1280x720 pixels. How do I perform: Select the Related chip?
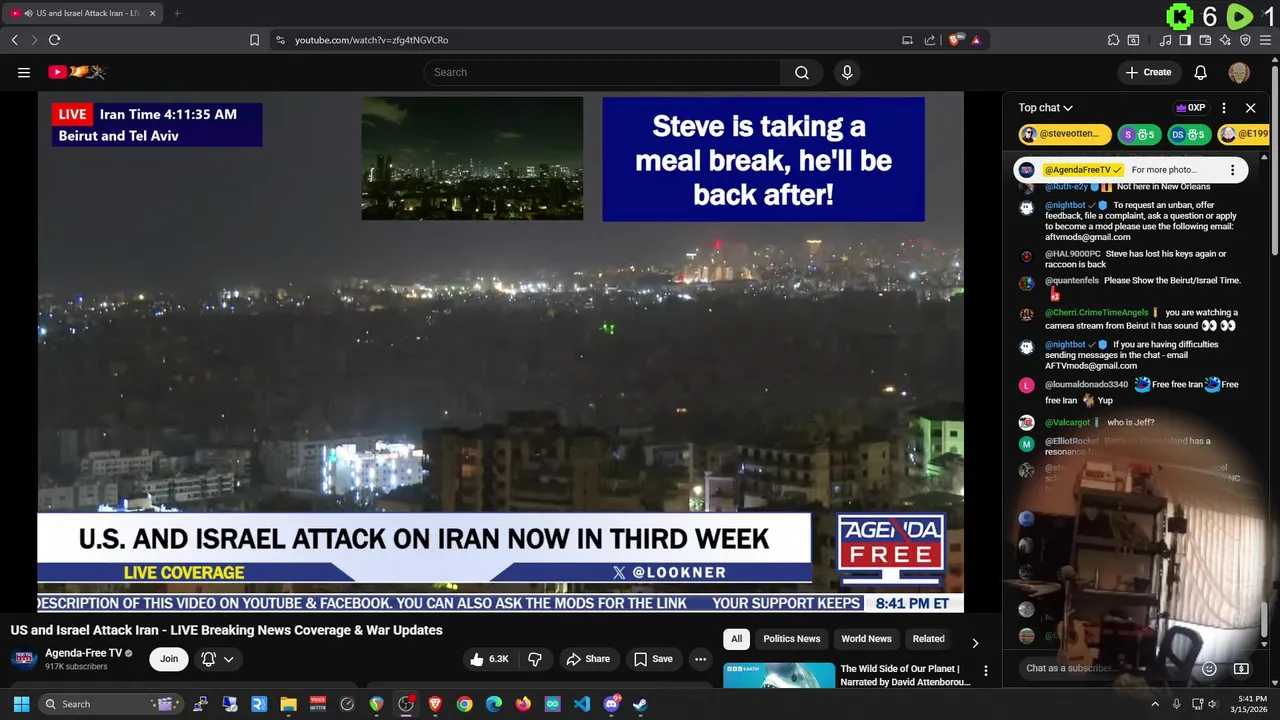(x=928, y=639)
